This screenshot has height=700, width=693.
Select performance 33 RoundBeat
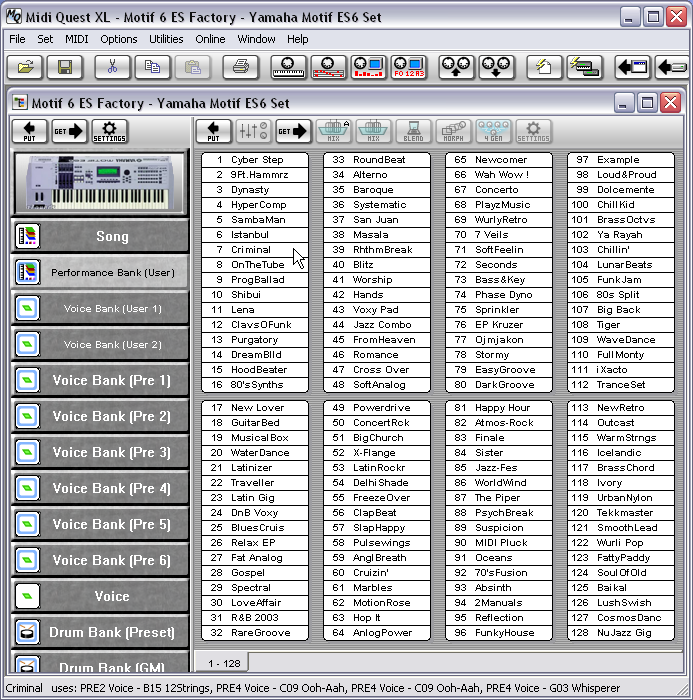[x=377, y=160]
